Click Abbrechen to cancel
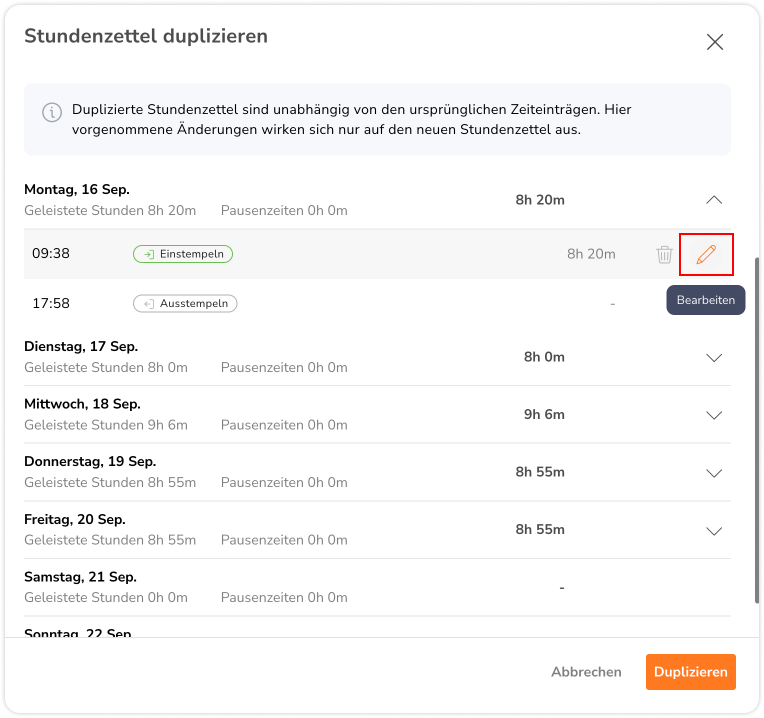This screenshot has height=718, width=764. 586,672
